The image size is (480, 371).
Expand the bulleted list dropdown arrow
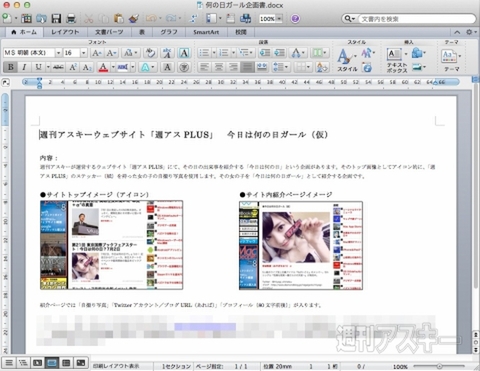pos(214,53)
